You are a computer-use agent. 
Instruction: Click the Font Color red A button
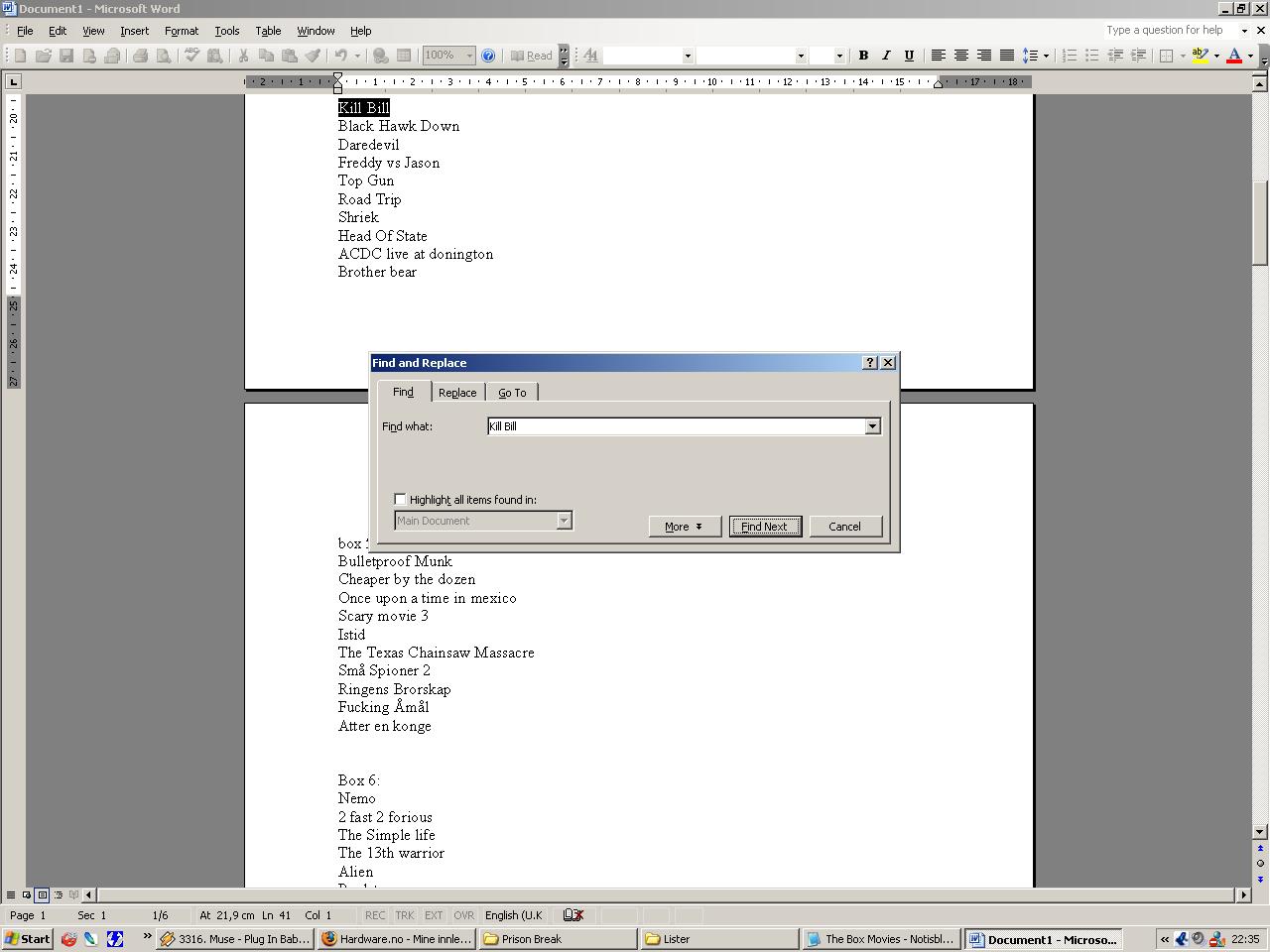point(1234,56)
